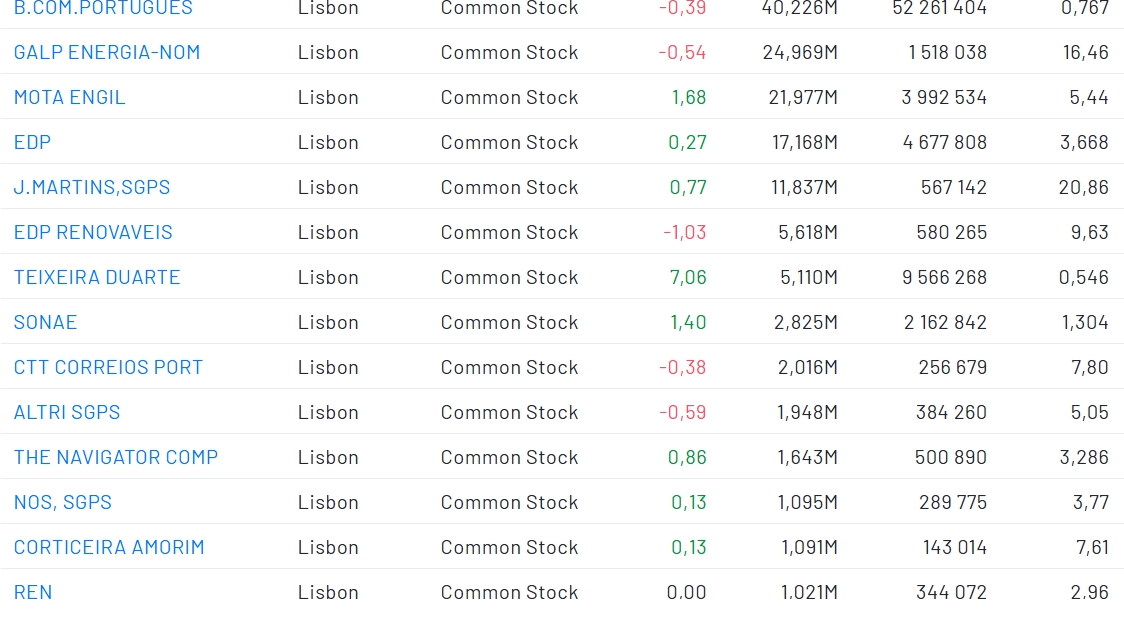This screenshot has height=621, width=1124.
Task: Select the J.MARTINS,SGPS link
Action: coord(92,187)
